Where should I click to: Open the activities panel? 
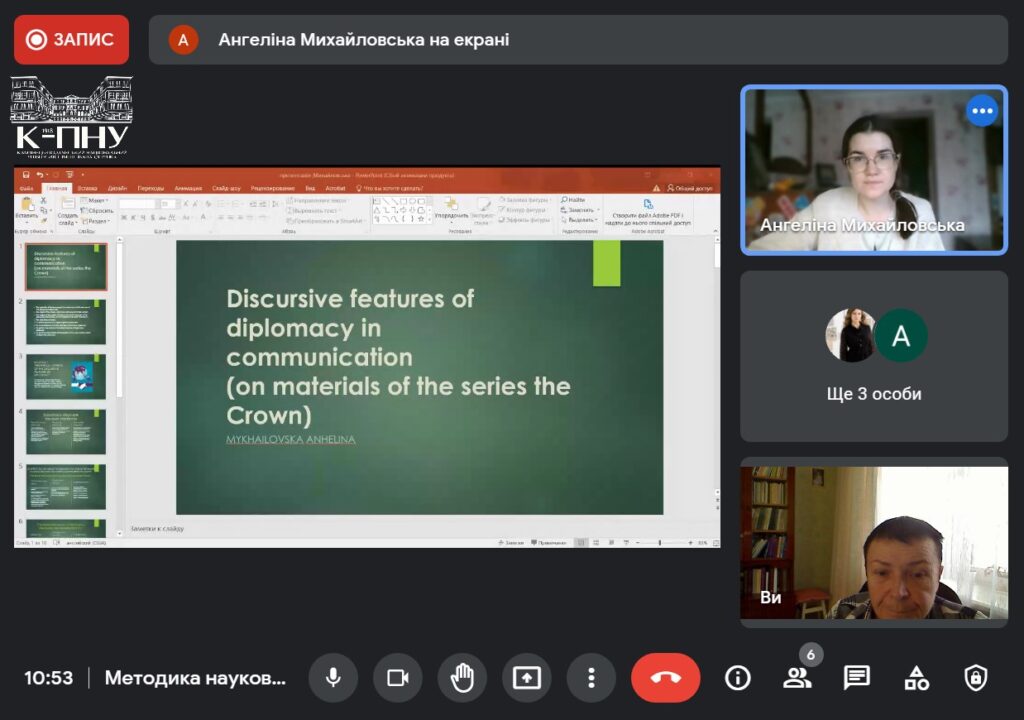(916, 678)
